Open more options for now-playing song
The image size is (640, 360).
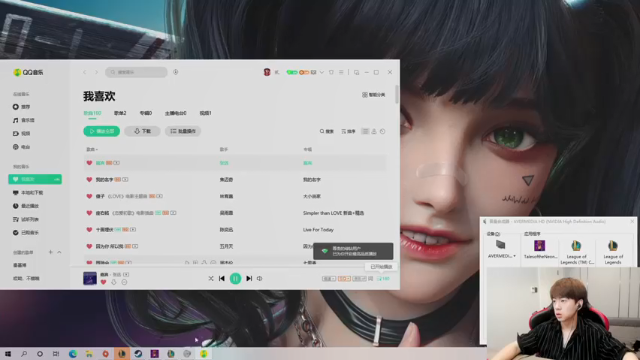coord(124,282)
